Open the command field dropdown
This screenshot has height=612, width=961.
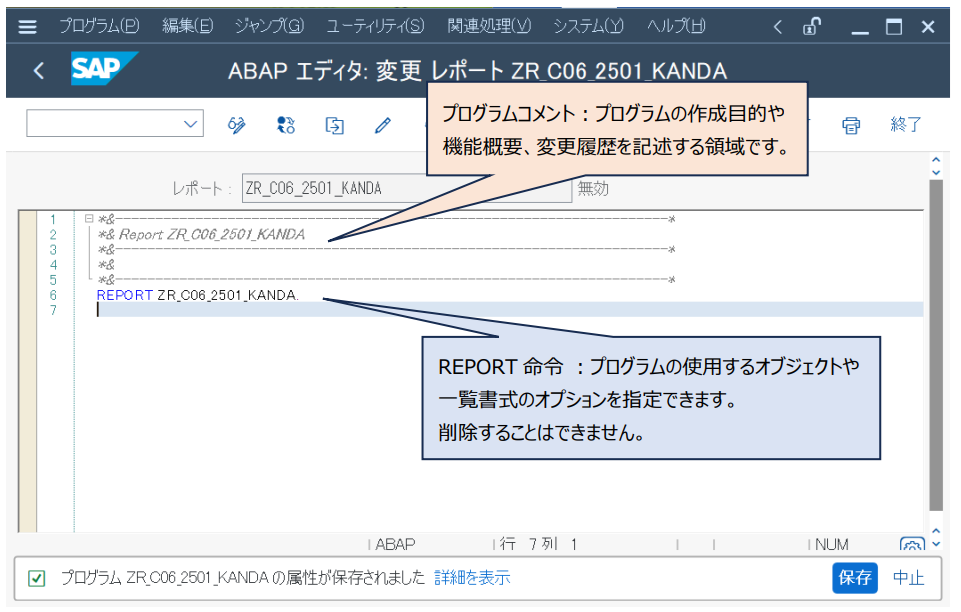[191, 124]
